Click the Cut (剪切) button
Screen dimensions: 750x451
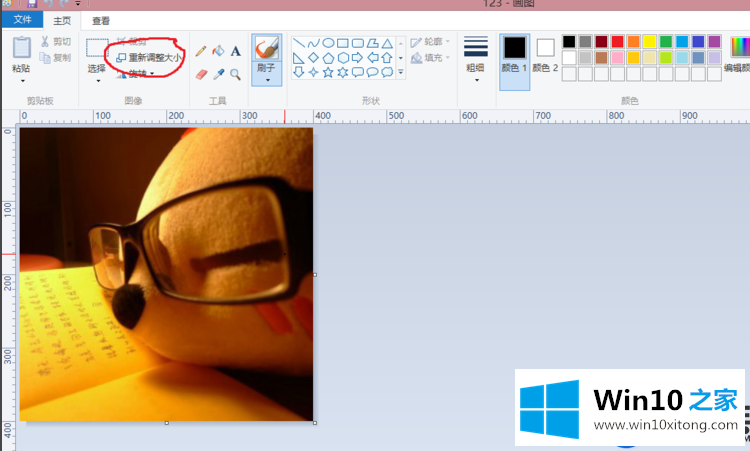point(56,42)
